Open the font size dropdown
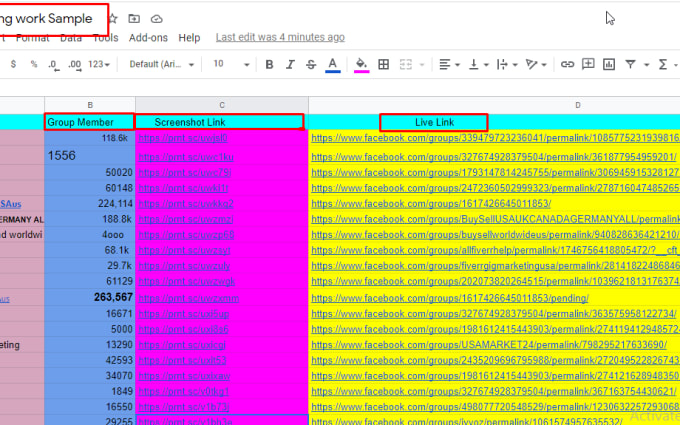The height and width of the screenshot is (425, 680). click(x=231, y=64)
